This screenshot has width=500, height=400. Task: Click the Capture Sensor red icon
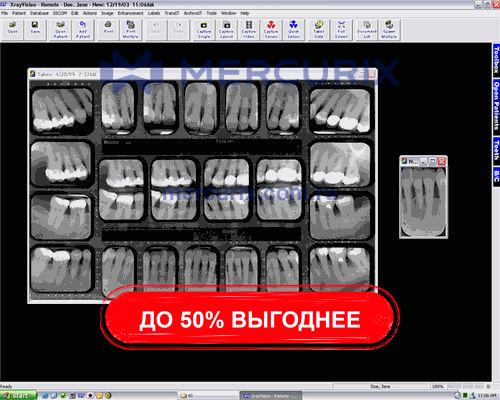(x=271, y=29)
